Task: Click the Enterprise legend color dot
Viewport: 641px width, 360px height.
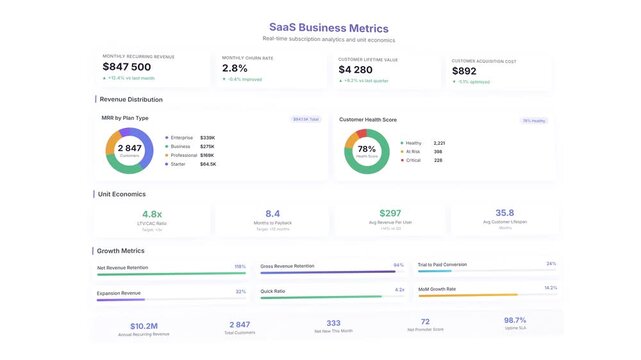Action: [x=166, y=138]
